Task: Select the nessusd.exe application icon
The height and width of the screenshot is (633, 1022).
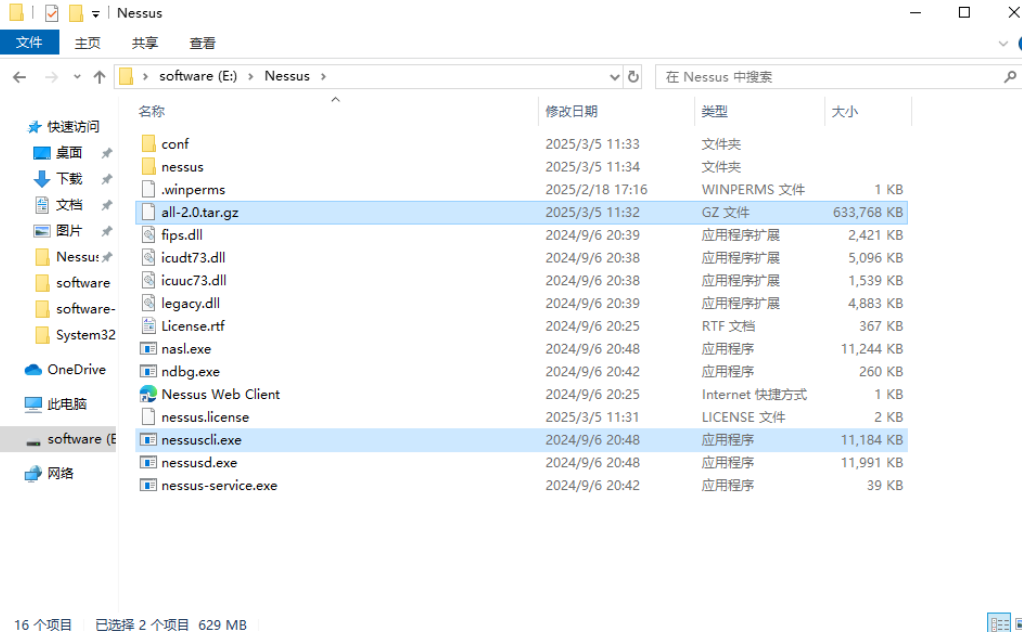Action: click(x=149, y=462)
